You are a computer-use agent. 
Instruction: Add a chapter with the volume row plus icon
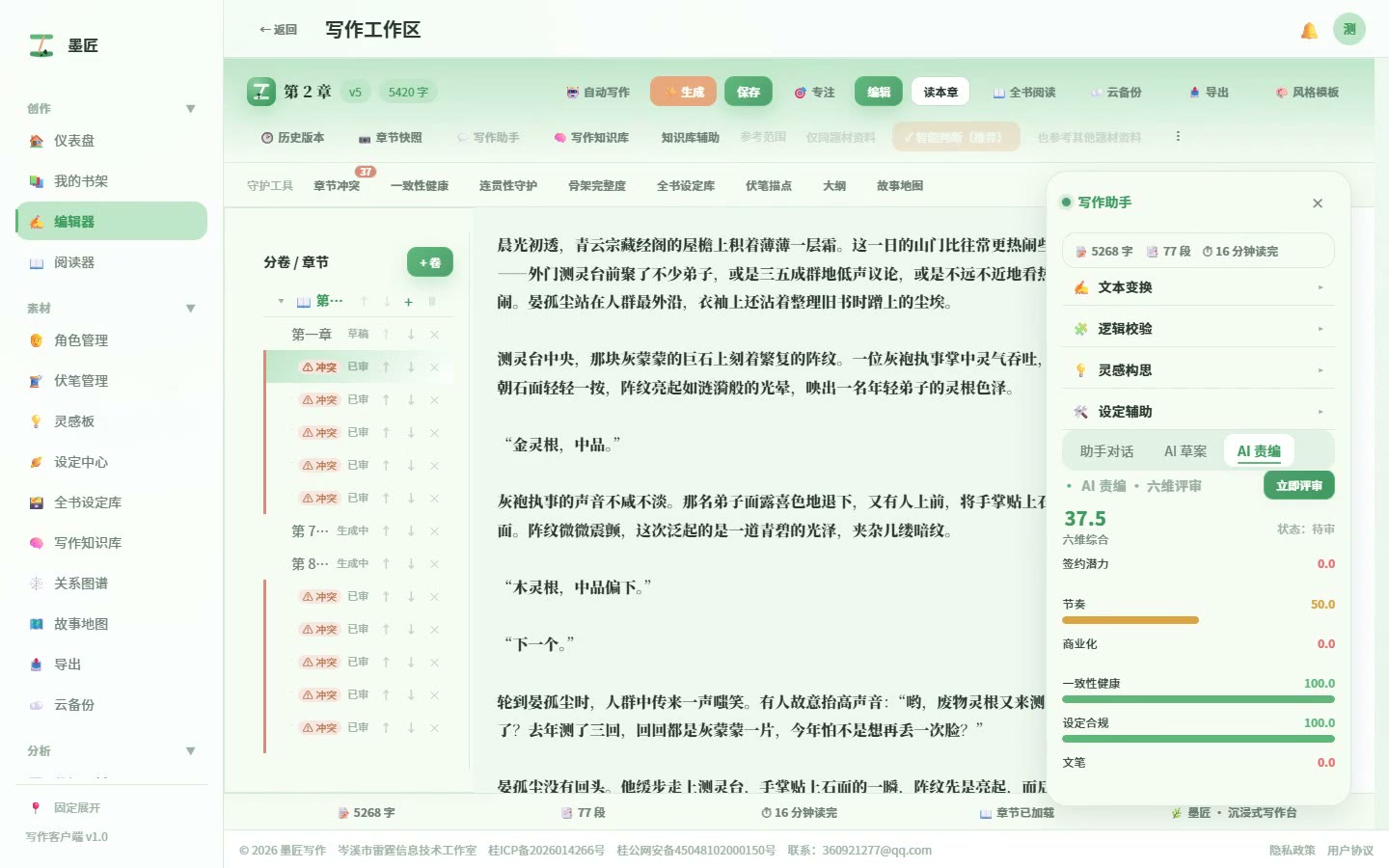(x=408, y=302)
